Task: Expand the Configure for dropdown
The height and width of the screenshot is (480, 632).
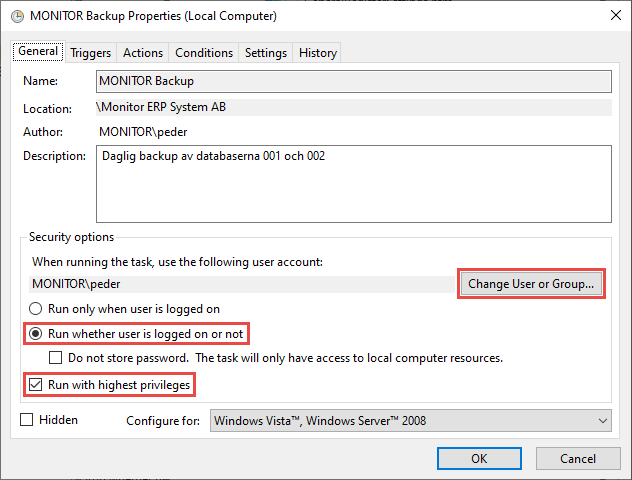Action: tap(410, 421)
